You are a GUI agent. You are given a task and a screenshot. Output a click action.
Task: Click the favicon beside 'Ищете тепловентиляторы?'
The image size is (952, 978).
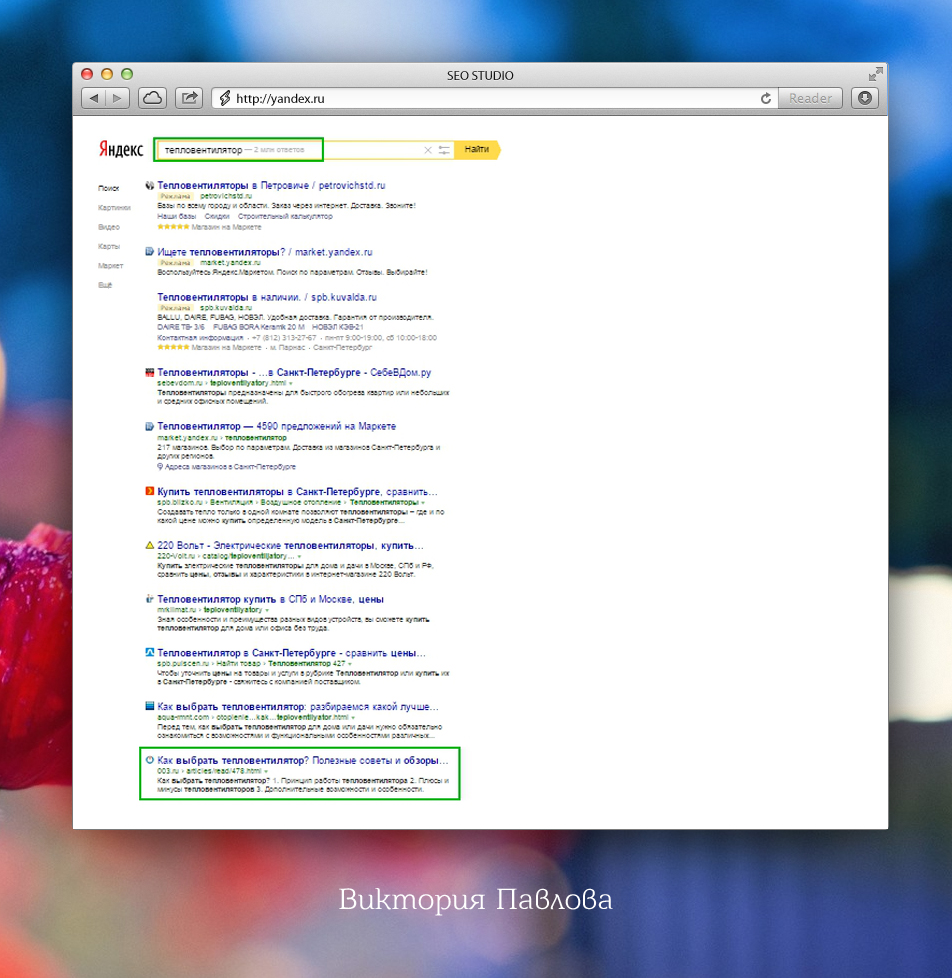[150, 251]
